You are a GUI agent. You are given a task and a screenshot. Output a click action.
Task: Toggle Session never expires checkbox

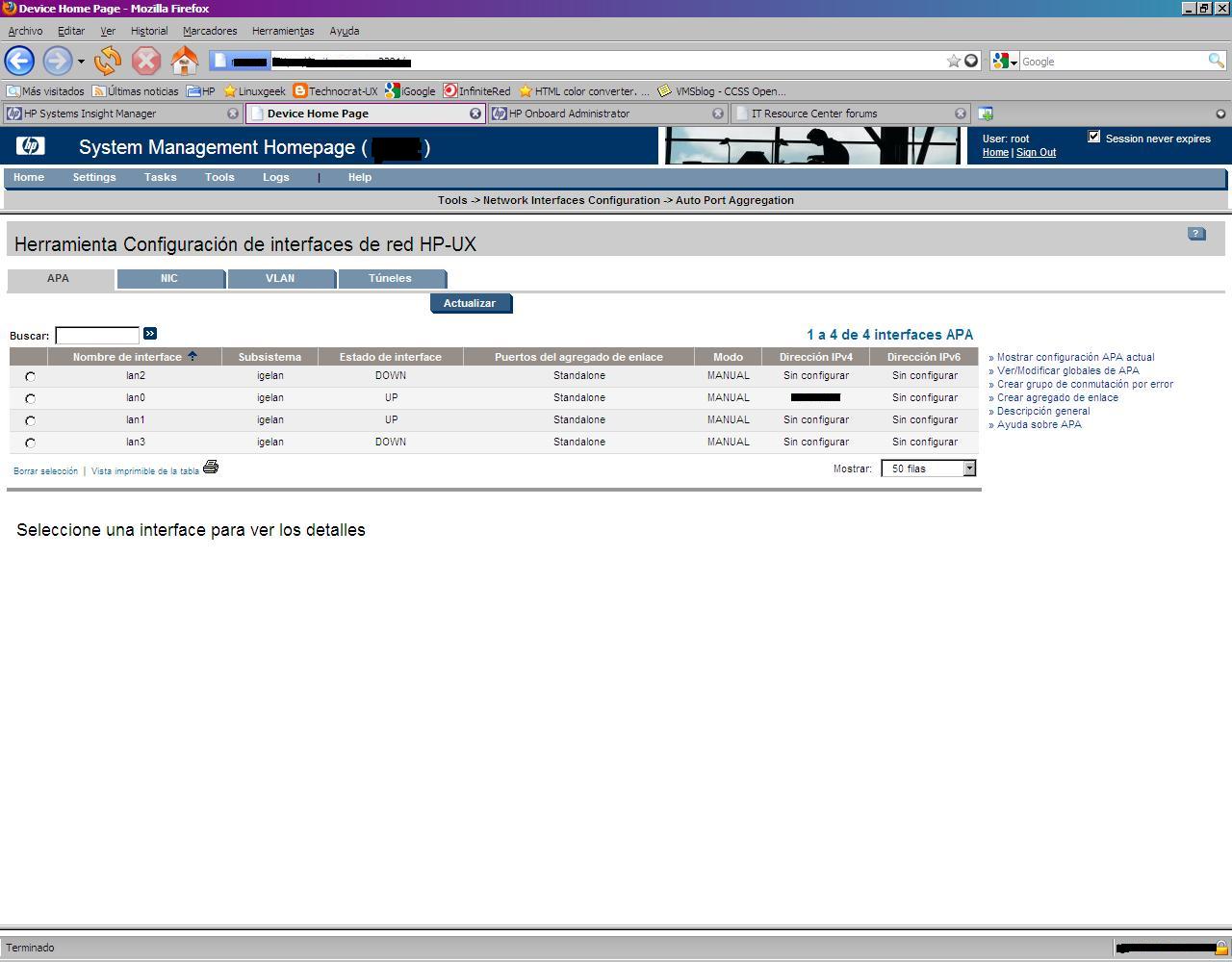point(1093,137)
